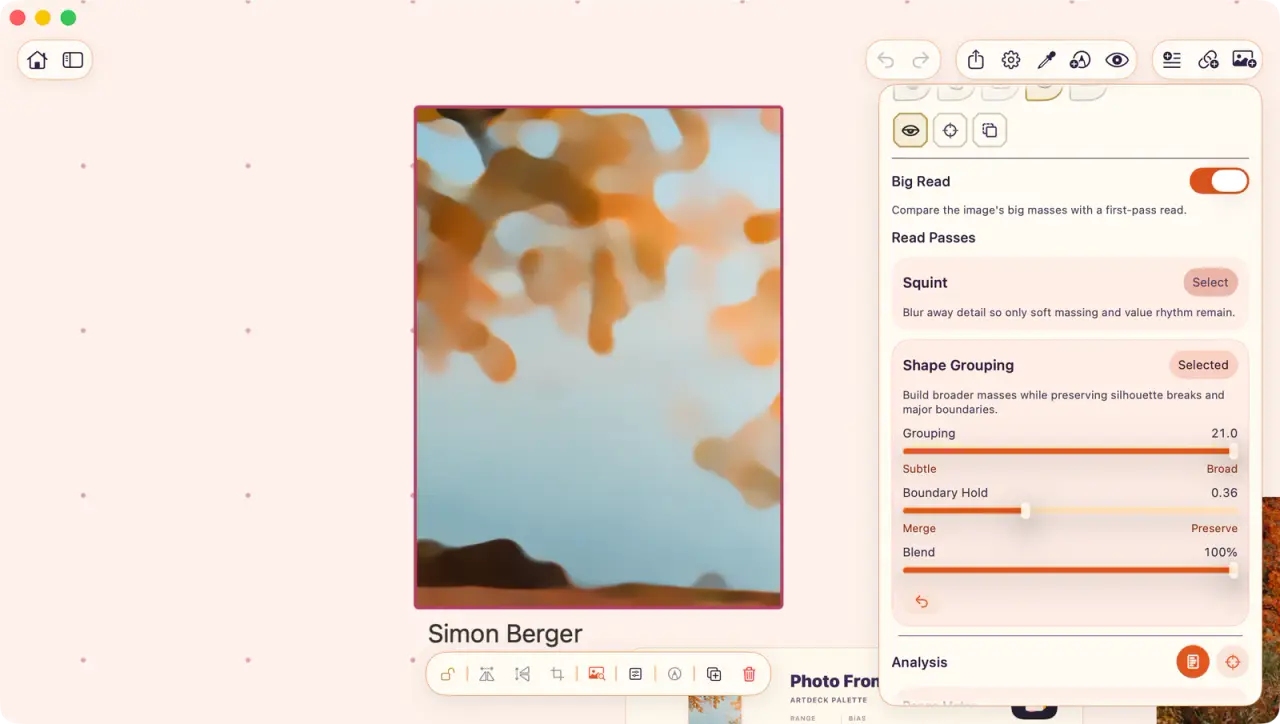Select the Crop tool
1280x724 pixels.
[557, 674]
